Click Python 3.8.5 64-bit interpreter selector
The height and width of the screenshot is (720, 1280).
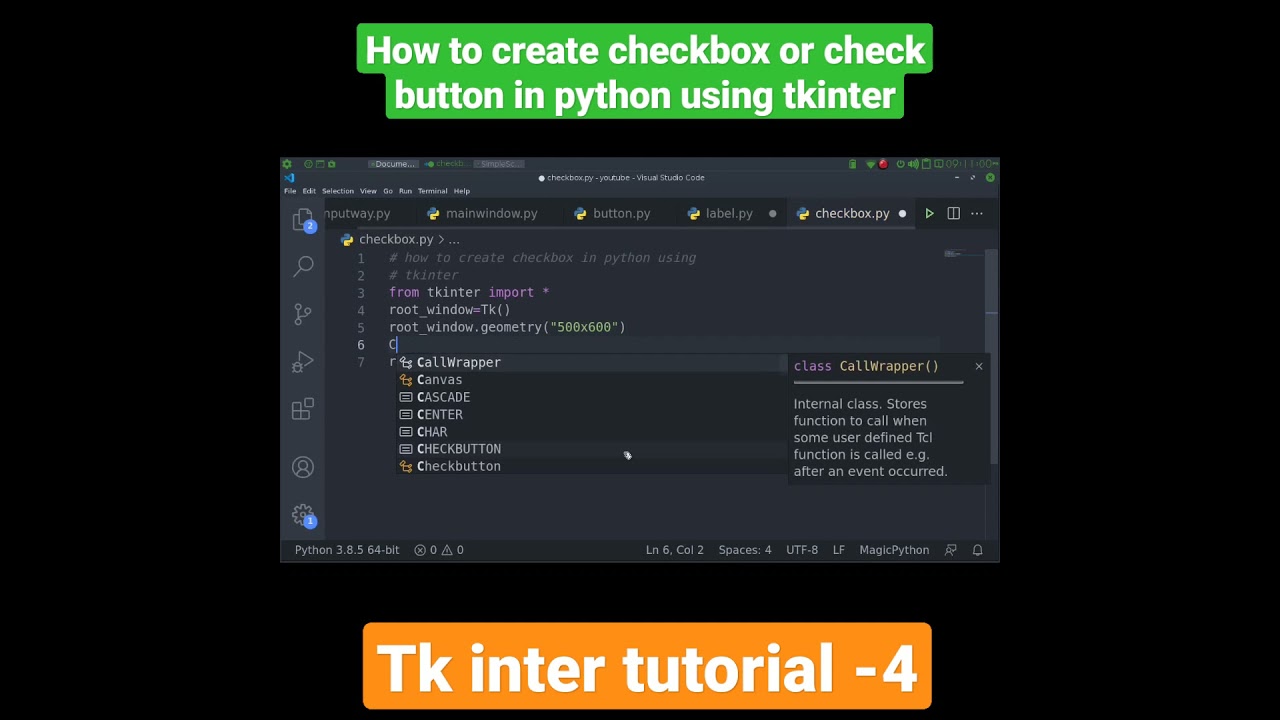pyautogui.click(x=347, y=550)
